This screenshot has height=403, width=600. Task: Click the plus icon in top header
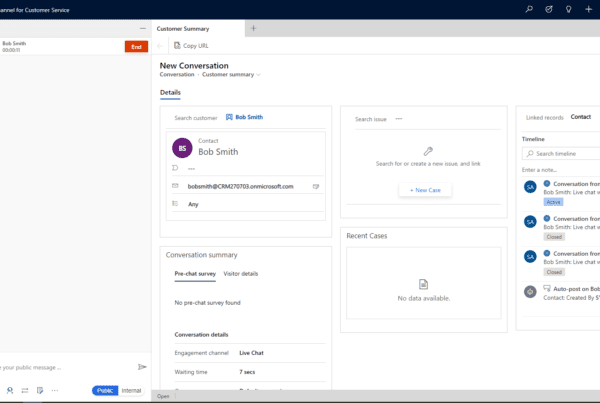(589, 9)
